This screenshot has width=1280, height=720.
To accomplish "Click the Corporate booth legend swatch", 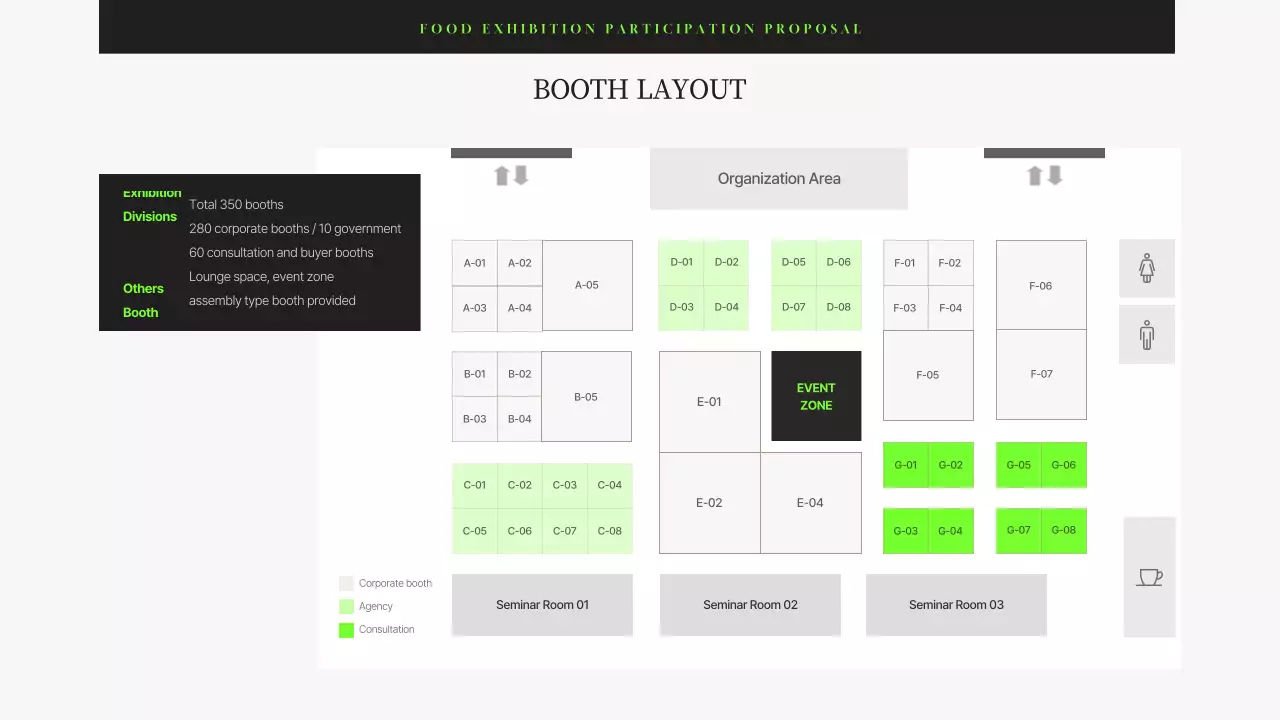I will [x=346, y=583].
